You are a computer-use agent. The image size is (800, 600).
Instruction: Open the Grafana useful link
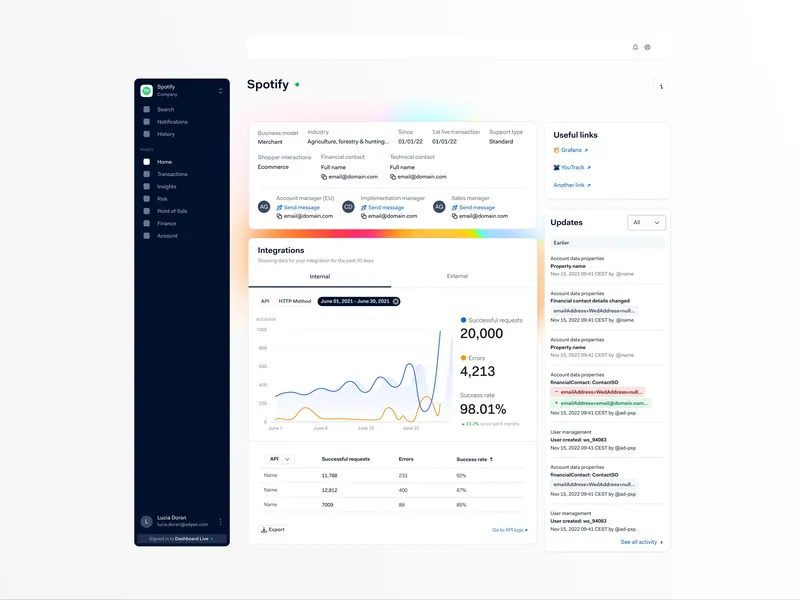pyautogui.click(x=571, y=150)
